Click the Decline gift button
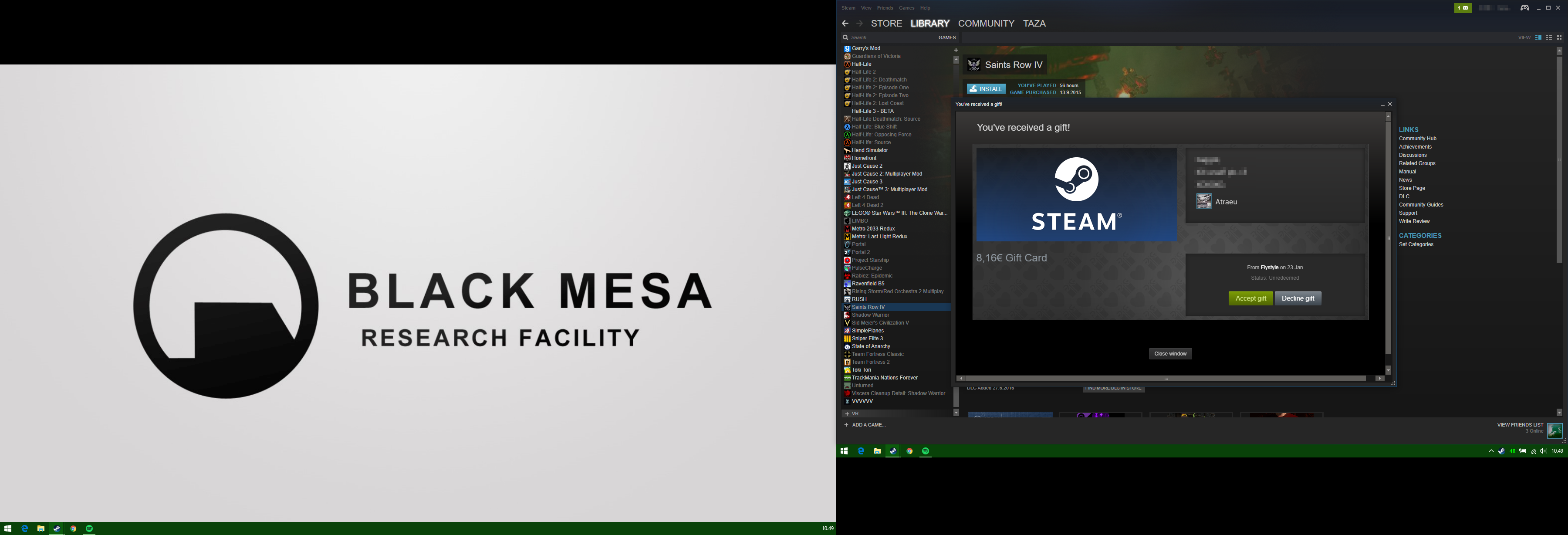1568x535 pixels. (x=1298, y=298)
